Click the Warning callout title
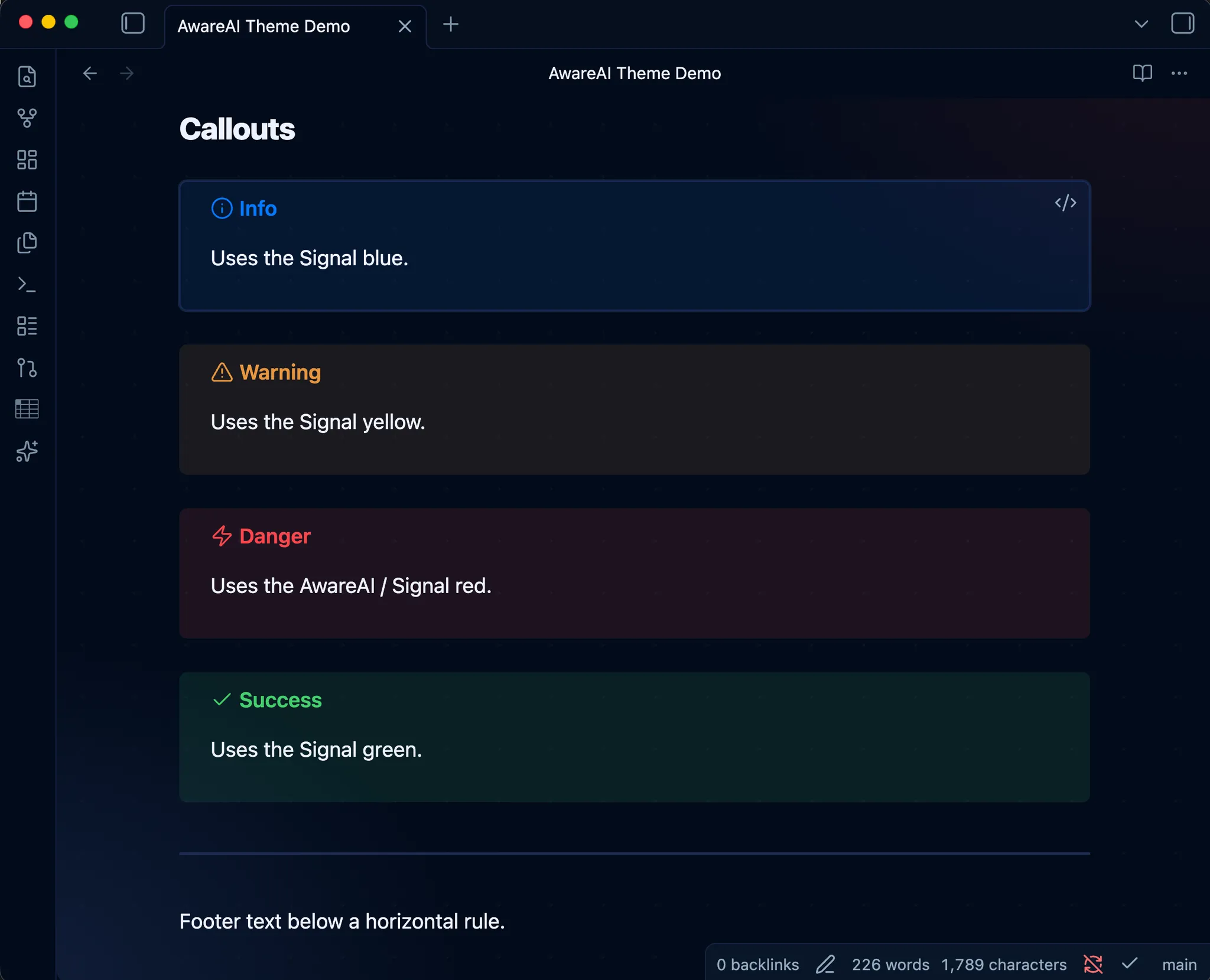The width and height of the screenshot is (1210, 980). click(280, 373)
